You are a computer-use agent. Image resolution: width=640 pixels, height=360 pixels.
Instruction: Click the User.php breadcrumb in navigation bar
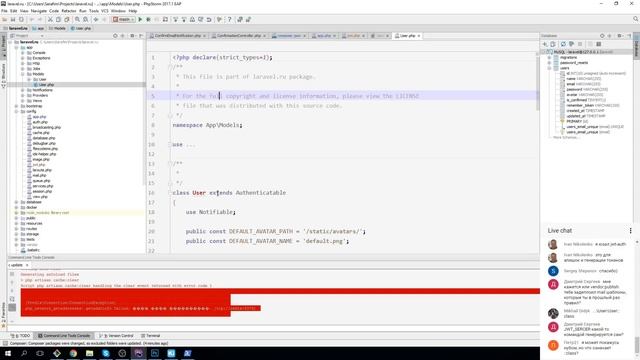click(81, 28)
